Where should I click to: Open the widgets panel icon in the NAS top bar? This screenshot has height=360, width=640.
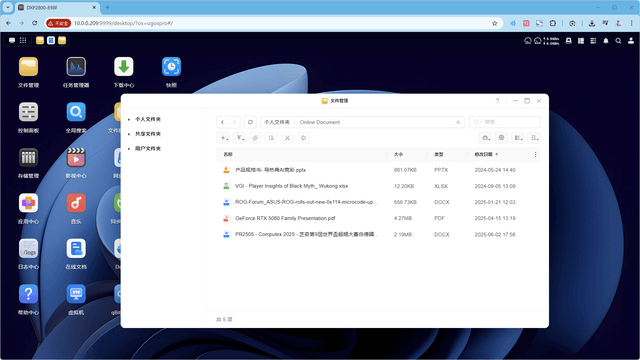(x=581, y=41)
